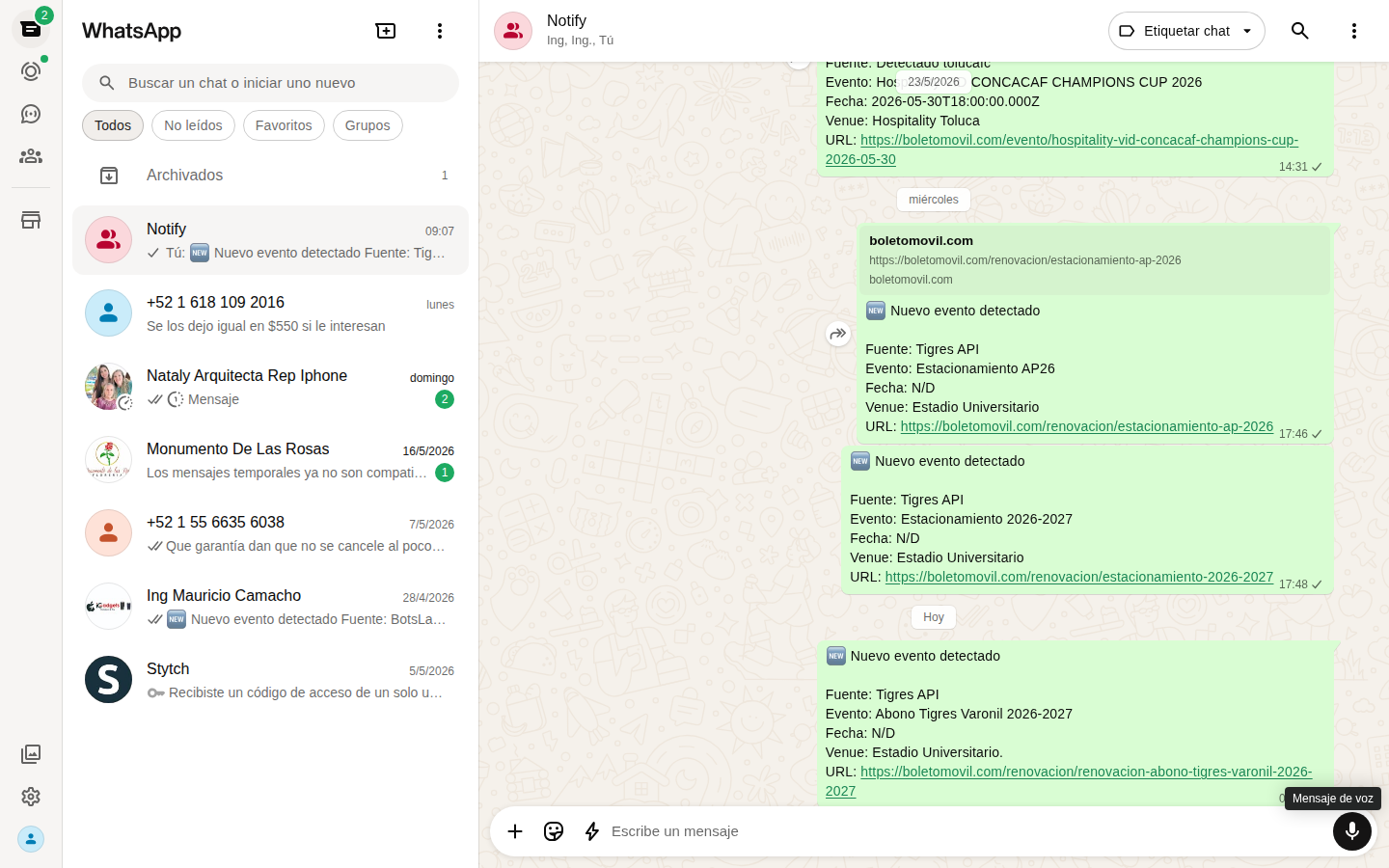This screenshot has width=1389, height=868.
Task: Open chat with +52 1 55 6635 6038
Action: coord(270,533)
